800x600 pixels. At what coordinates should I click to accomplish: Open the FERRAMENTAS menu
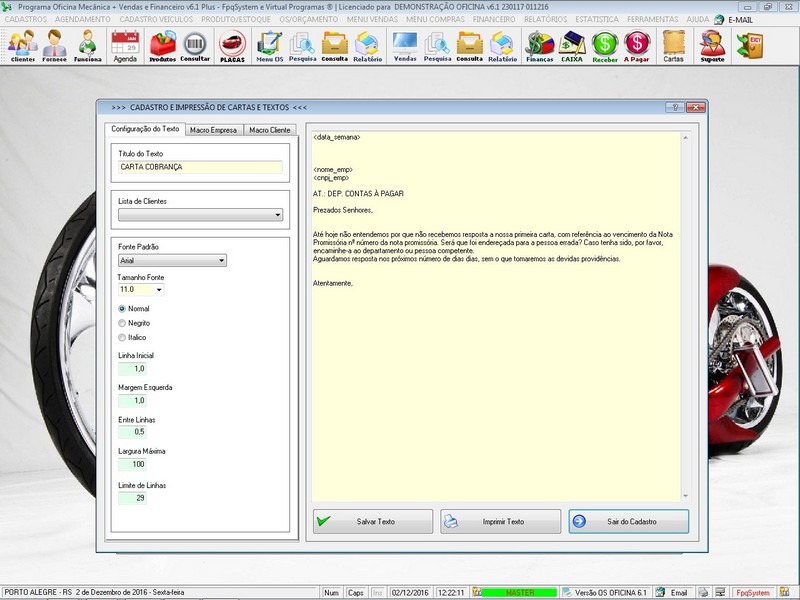(653, 19)
